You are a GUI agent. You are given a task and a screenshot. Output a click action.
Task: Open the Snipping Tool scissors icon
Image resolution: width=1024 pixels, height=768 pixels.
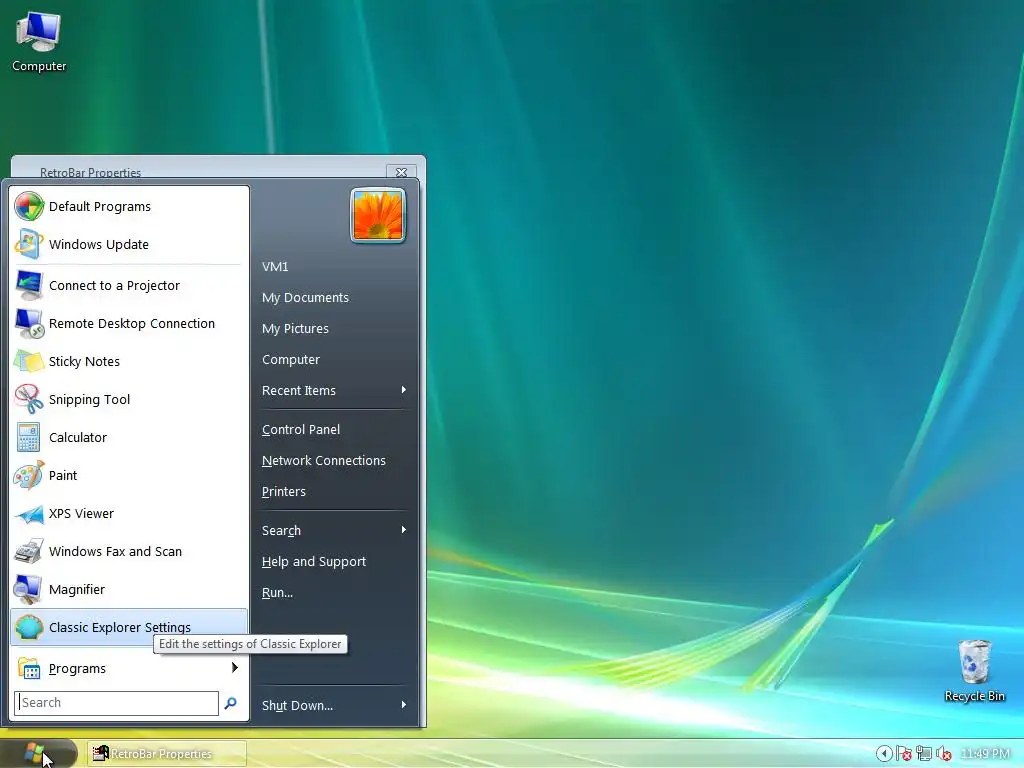click(x=29, y=399)
